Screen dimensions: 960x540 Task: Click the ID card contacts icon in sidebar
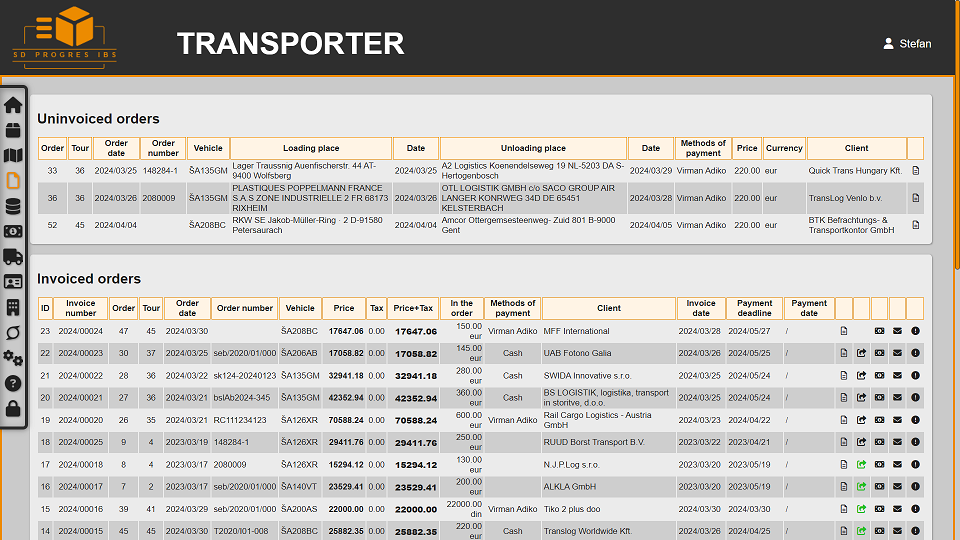click(x=13, y=282)
